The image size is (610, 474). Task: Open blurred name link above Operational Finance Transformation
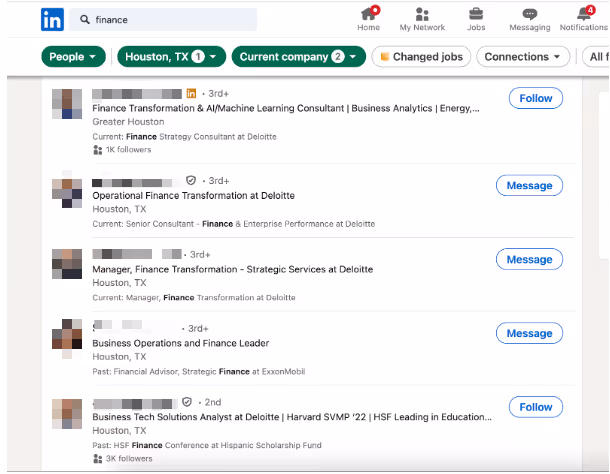click(x=132, y=183)
